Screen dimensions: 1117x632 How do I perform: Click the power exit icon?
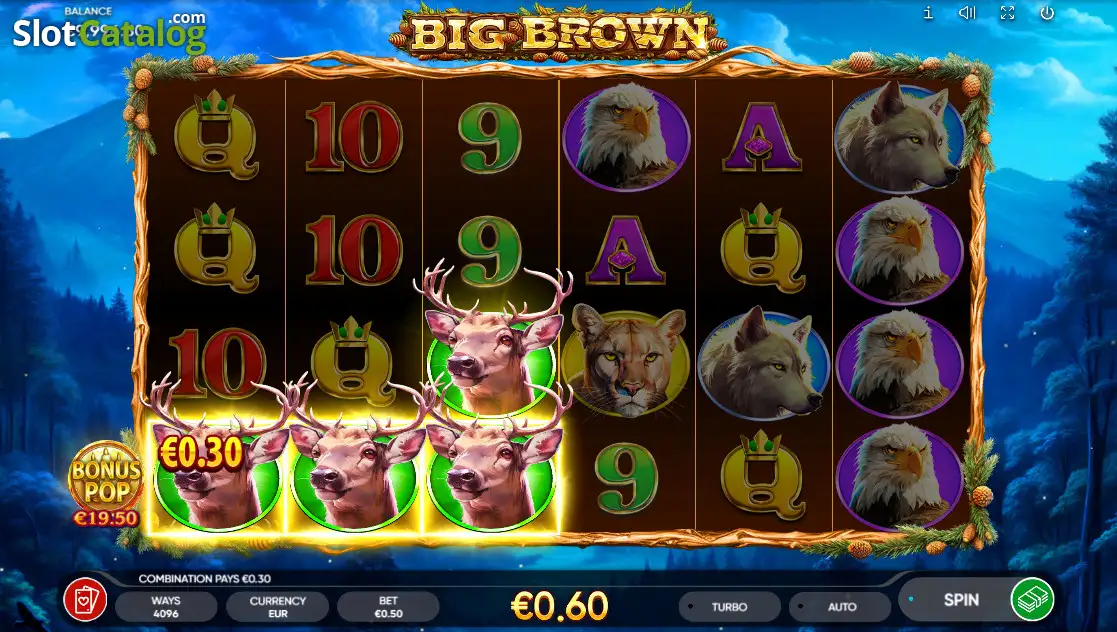click(1047, 13)
